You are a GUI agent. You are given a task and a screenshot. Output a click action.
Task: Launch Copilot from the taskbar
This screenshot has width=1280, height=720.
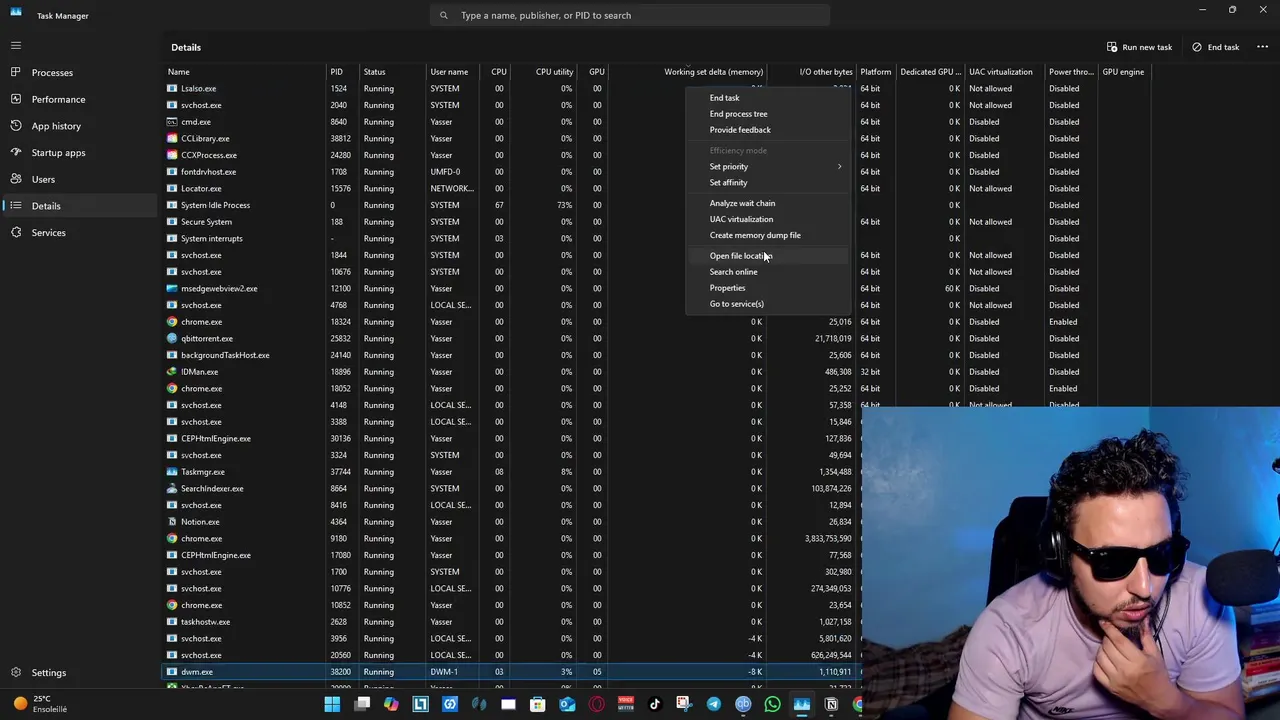click(391, 704)
